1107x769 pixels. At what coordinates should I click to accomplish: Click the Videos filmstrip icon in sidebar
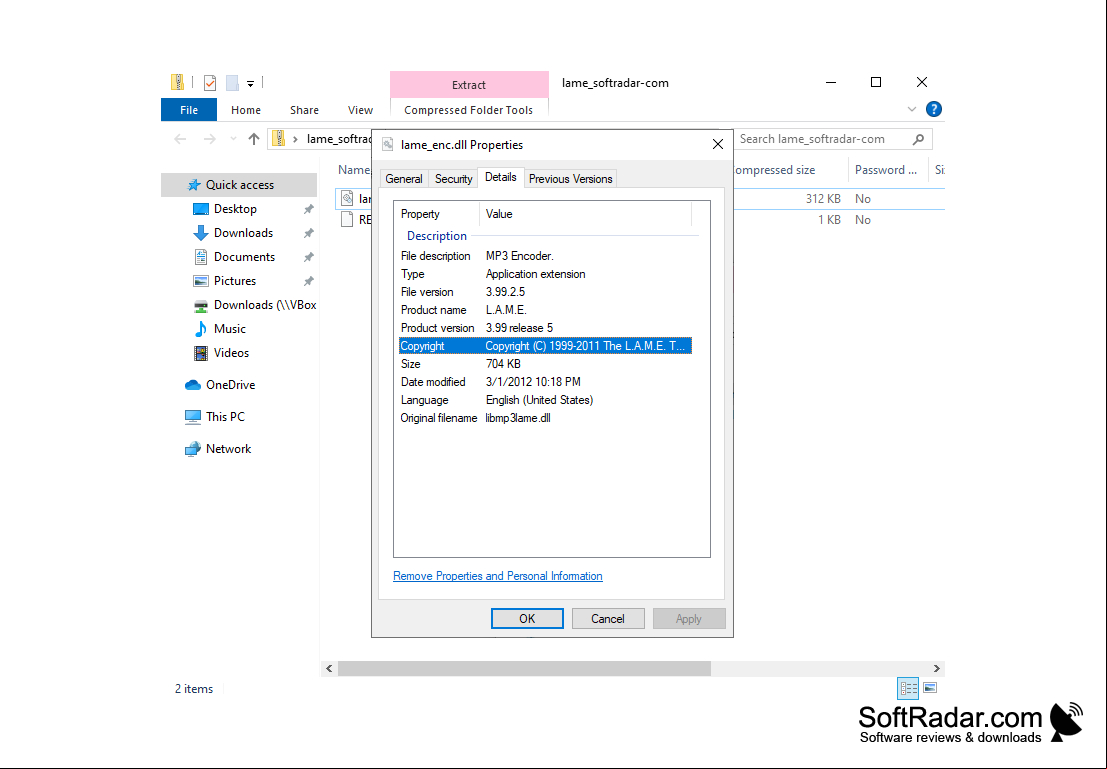(201, 353)
